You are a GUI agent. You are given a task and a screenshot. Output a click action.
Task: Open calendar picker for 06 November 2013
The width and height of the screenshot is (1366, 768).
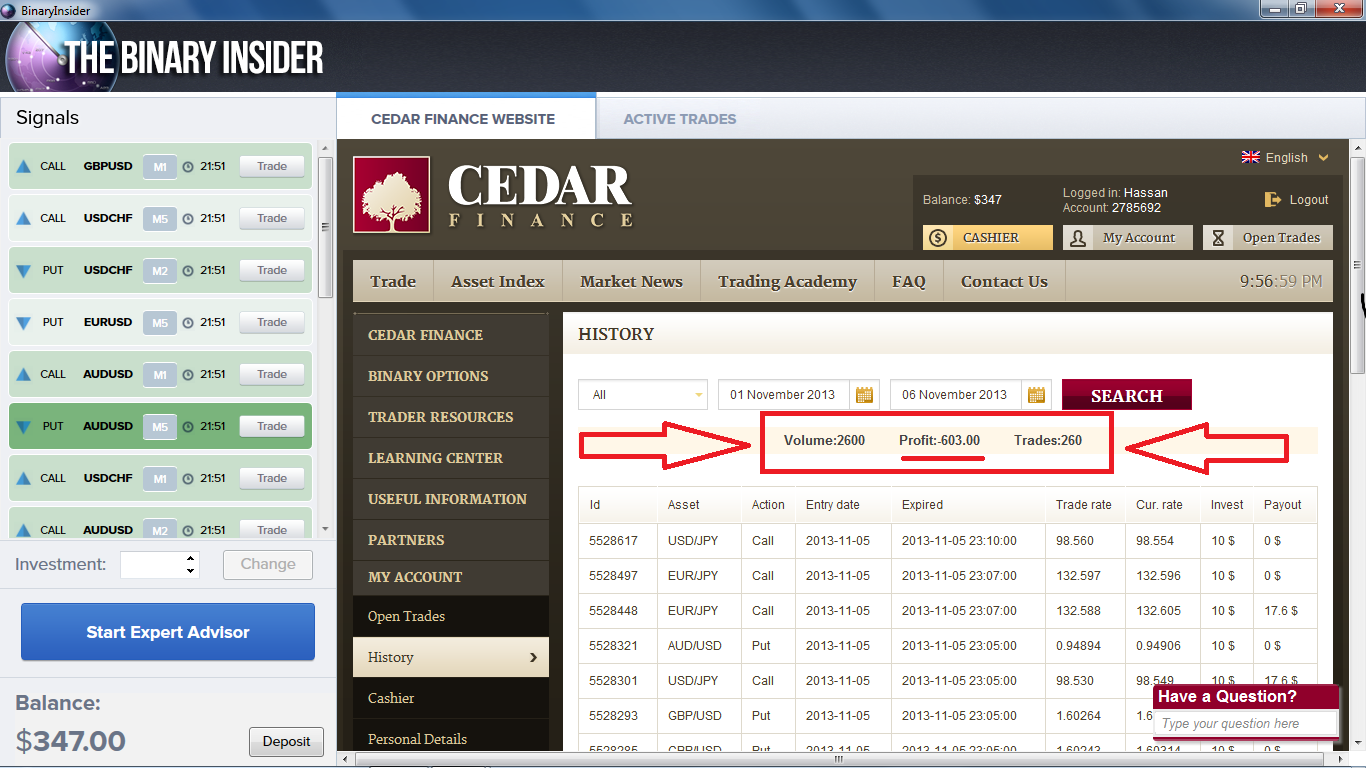[1036, 395]
